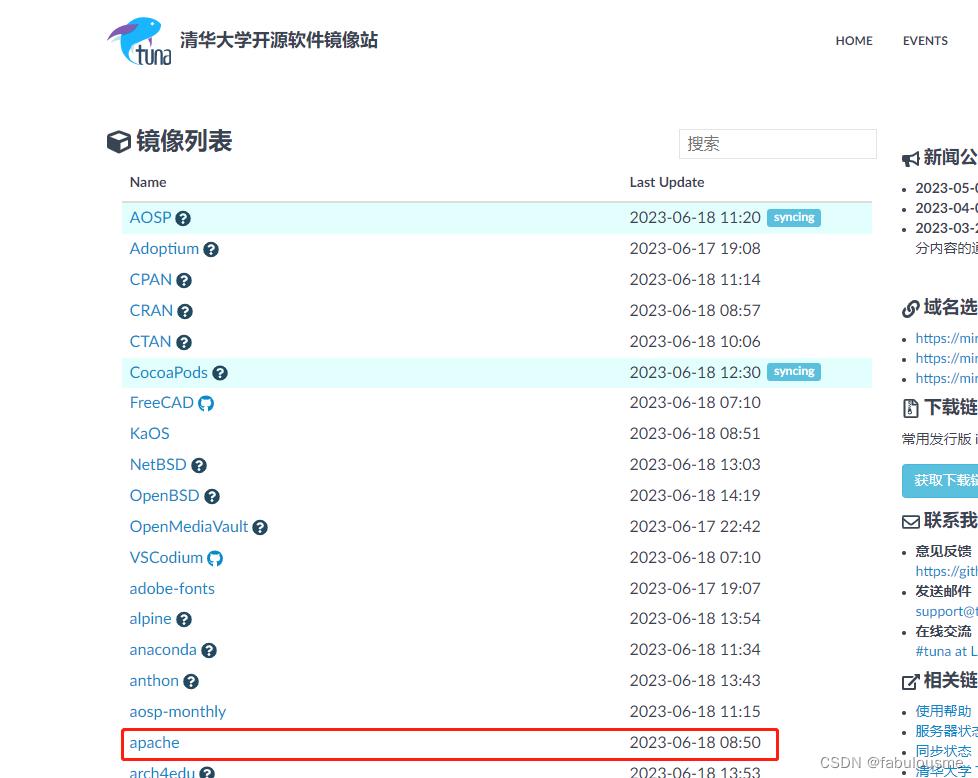The image size is (978, 778).
Task: Open the aosp-monthly mirror link
Action: pyautogui.click(x=178, y=712)
